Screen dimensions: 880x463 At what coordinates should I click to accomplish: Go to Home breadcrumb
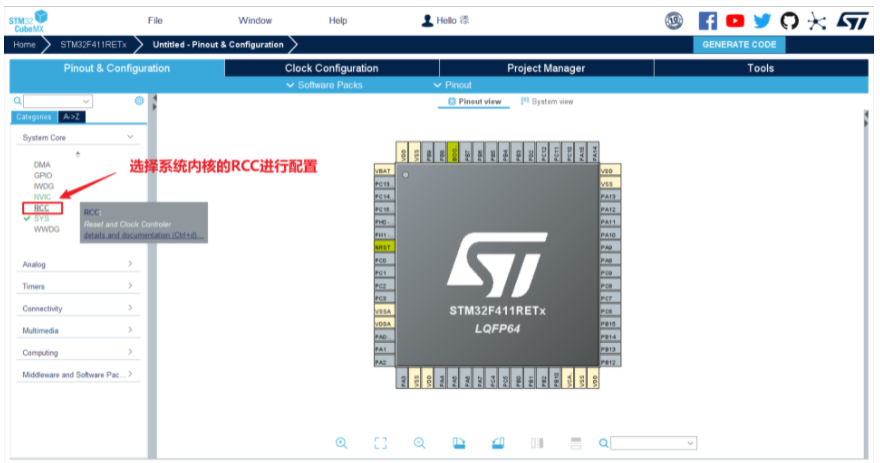pyautogui.click(x=24, y=44)
